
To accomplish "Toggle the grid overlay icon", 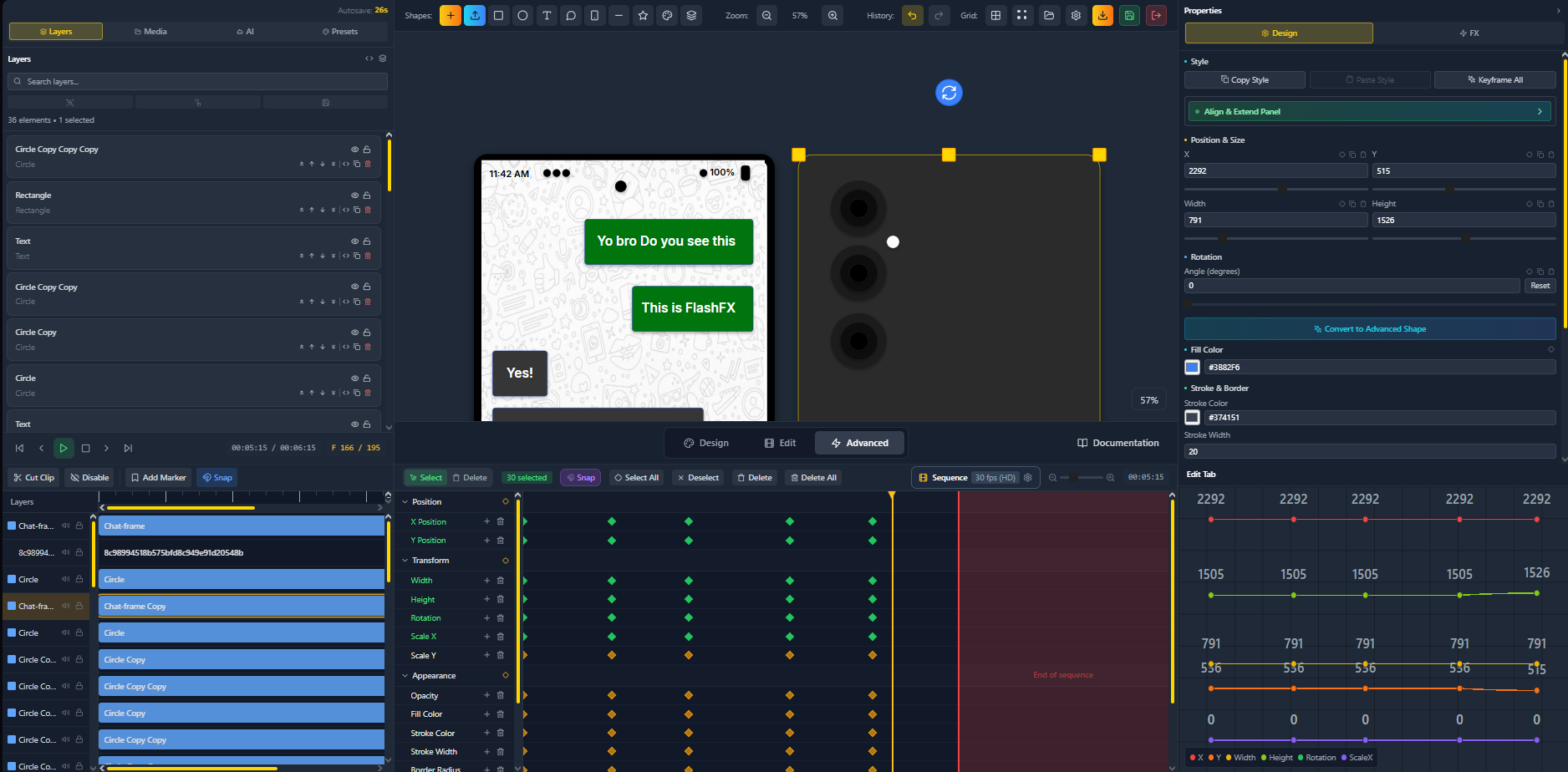I will 995,15.
